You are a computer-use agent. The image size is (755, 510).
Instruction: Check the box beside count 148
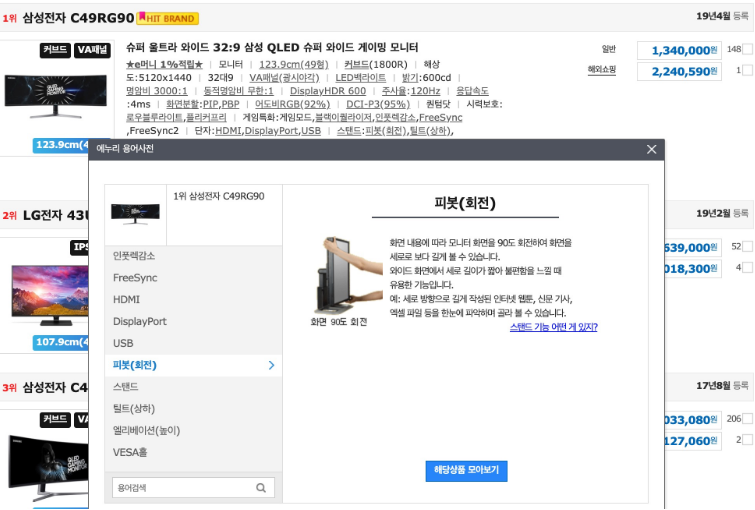pos(747,49)
